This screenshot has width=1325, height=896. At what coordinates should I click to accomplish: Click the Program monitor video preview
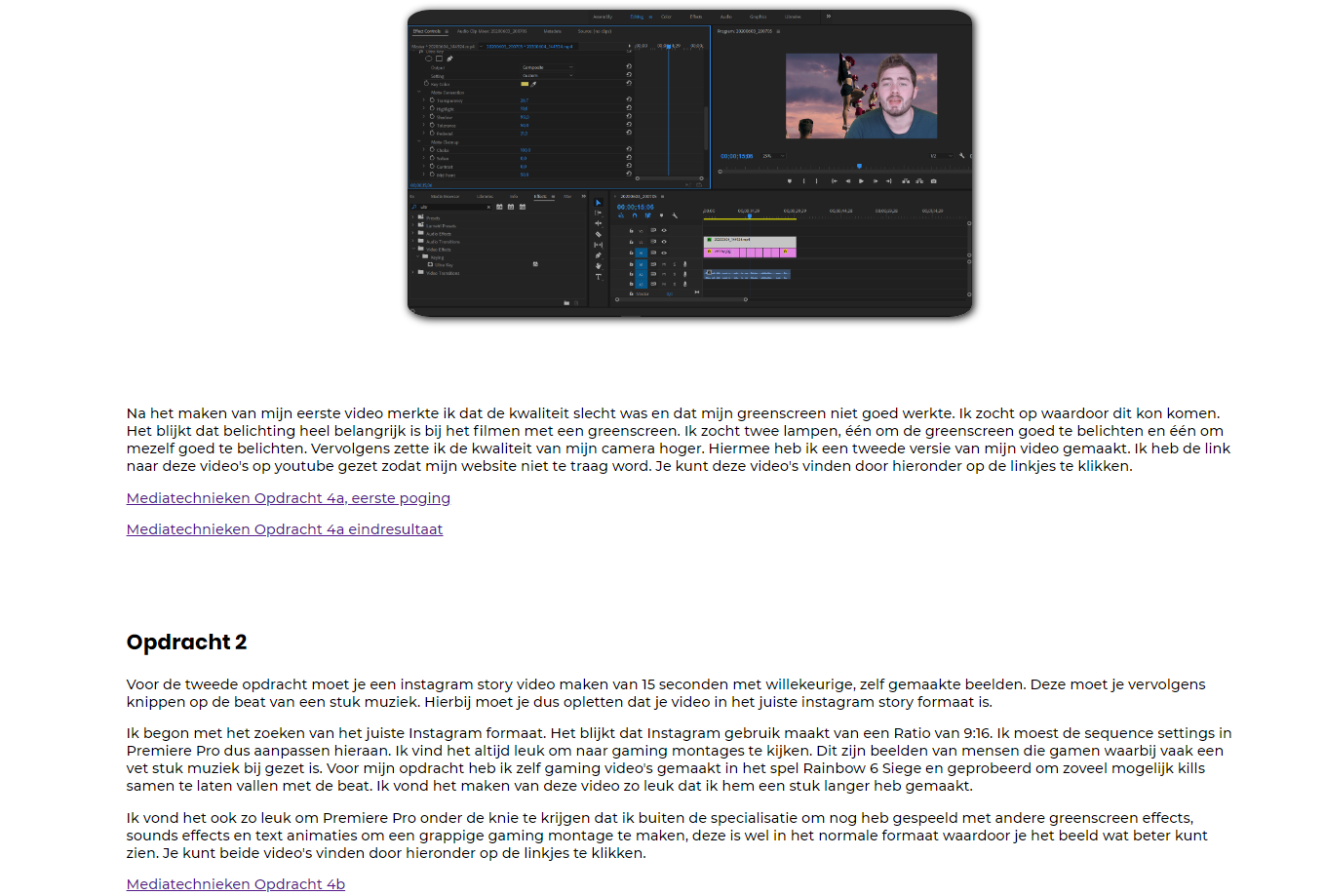coord(862,96)
